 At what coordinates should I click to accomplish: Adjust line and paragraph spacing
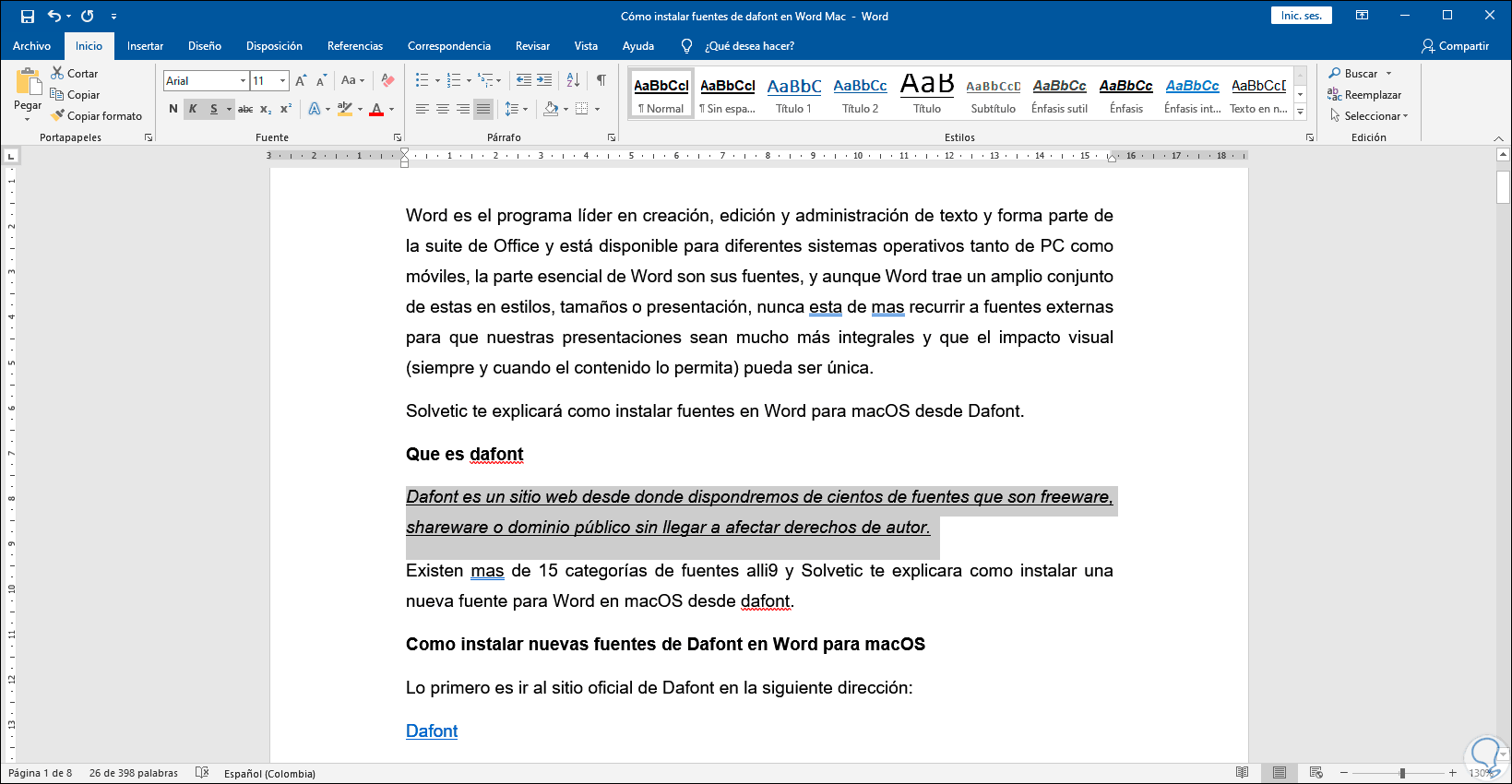[512, 109]
